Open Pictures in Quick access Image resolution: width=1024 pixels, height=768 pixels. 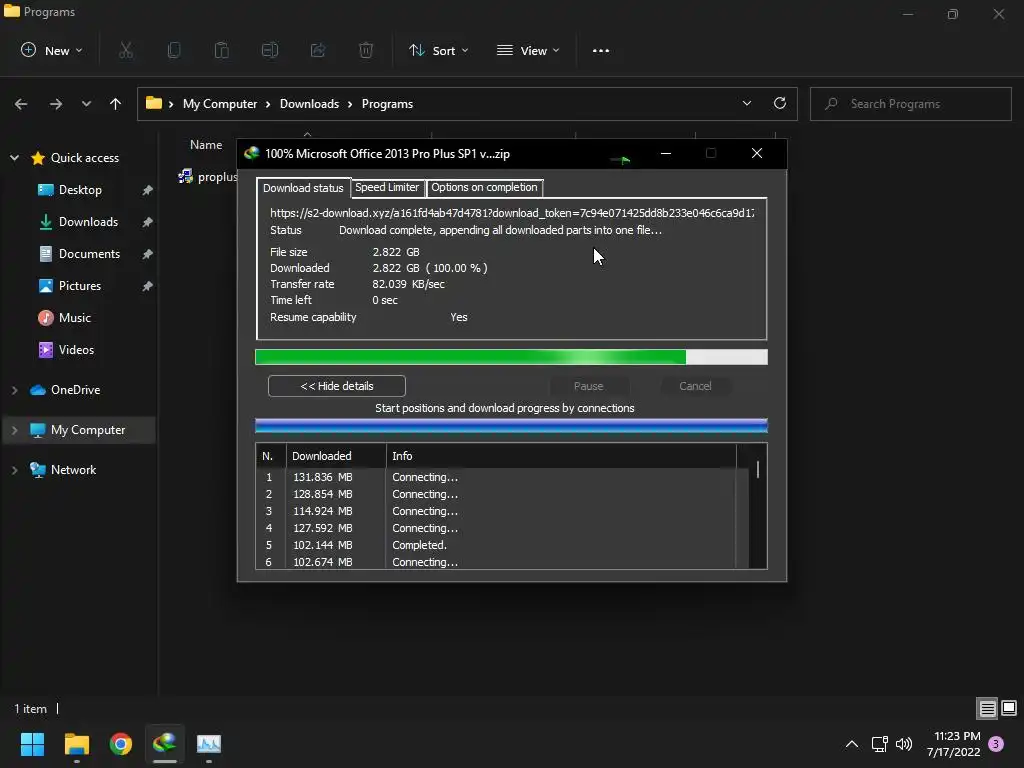pos(80,286)
